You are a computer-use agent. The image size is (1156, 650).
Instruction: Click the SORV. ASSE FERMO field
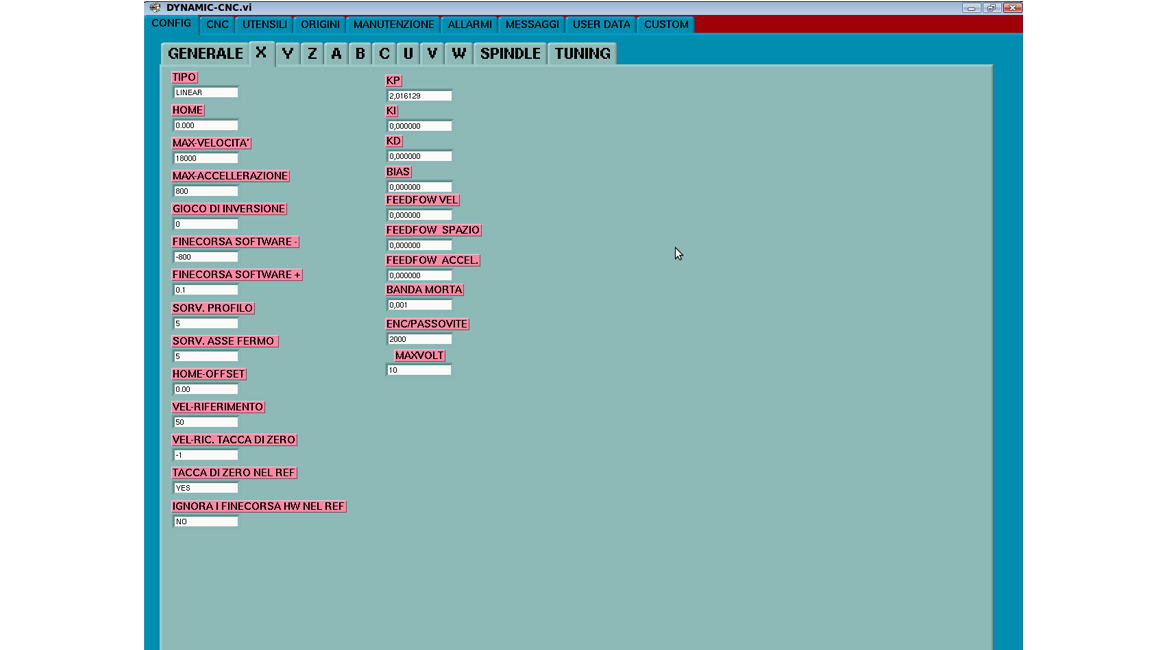click(x=206, y=356)
